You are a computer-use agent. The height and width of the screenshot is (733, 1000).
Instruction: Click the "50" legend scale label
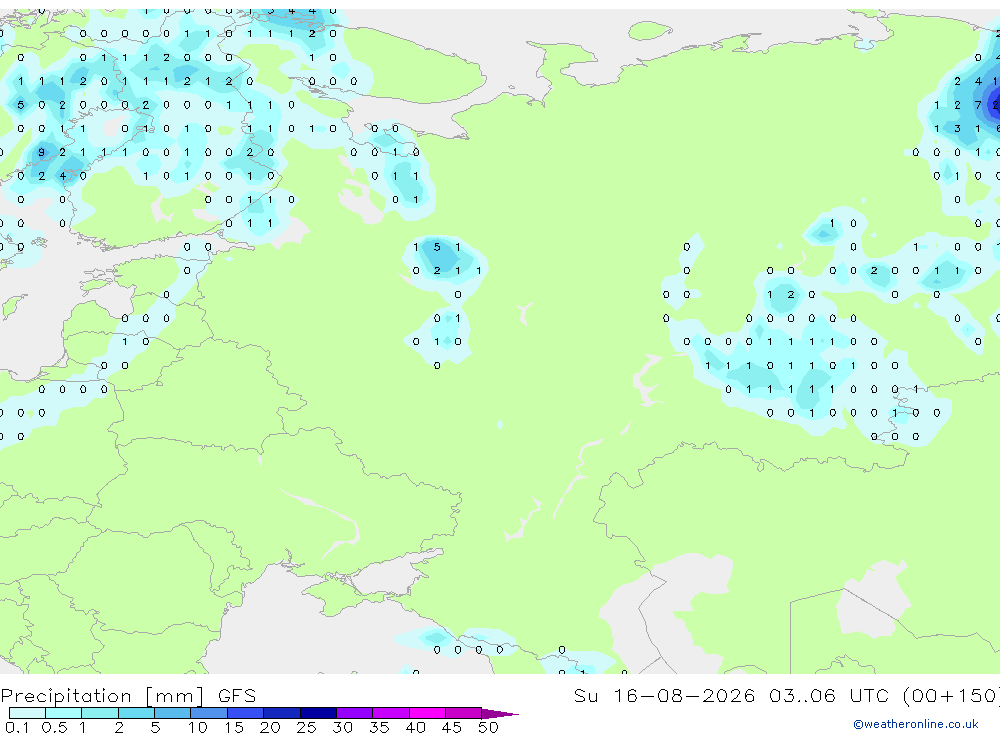pos(488,727)
